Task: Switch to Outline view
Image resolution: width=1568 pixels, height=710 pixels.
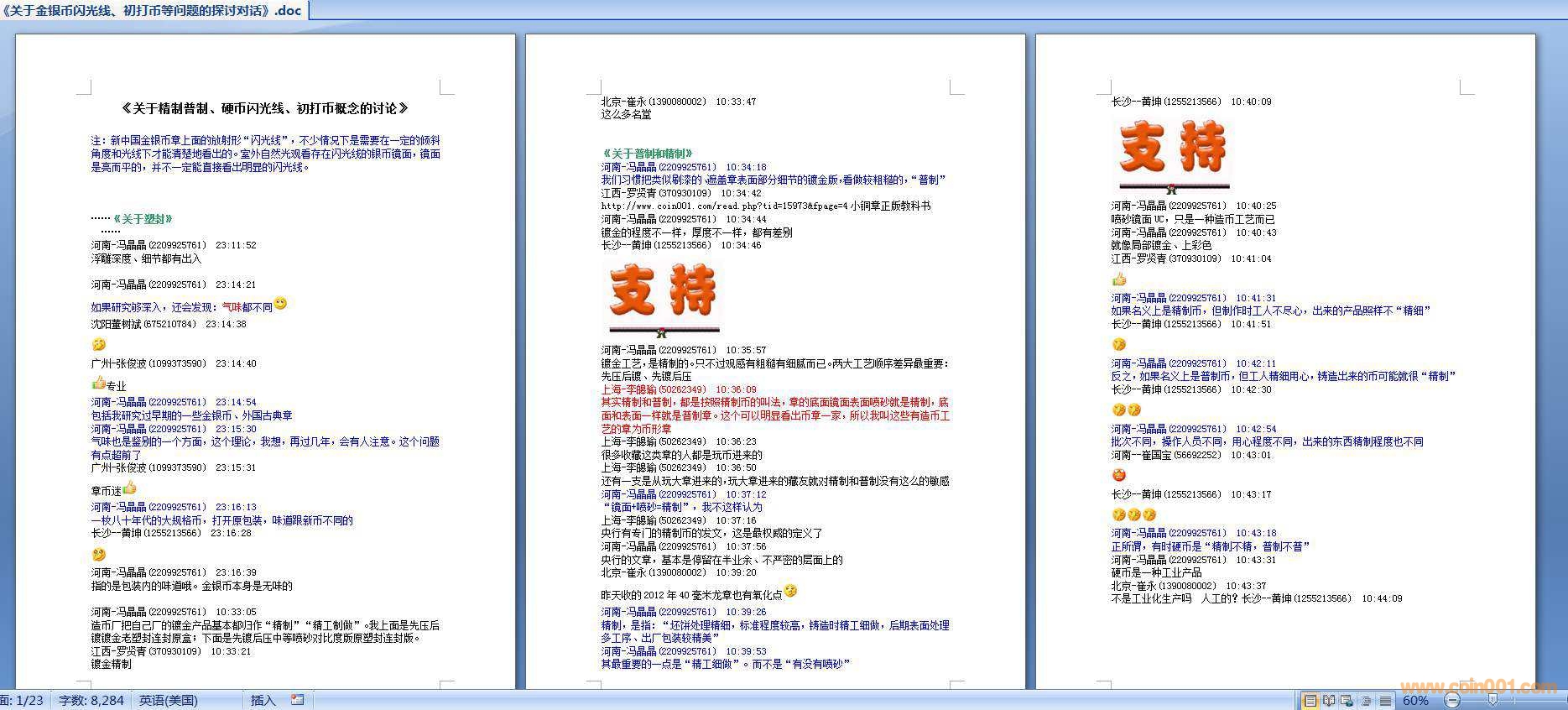Action: coord(1367,701)
